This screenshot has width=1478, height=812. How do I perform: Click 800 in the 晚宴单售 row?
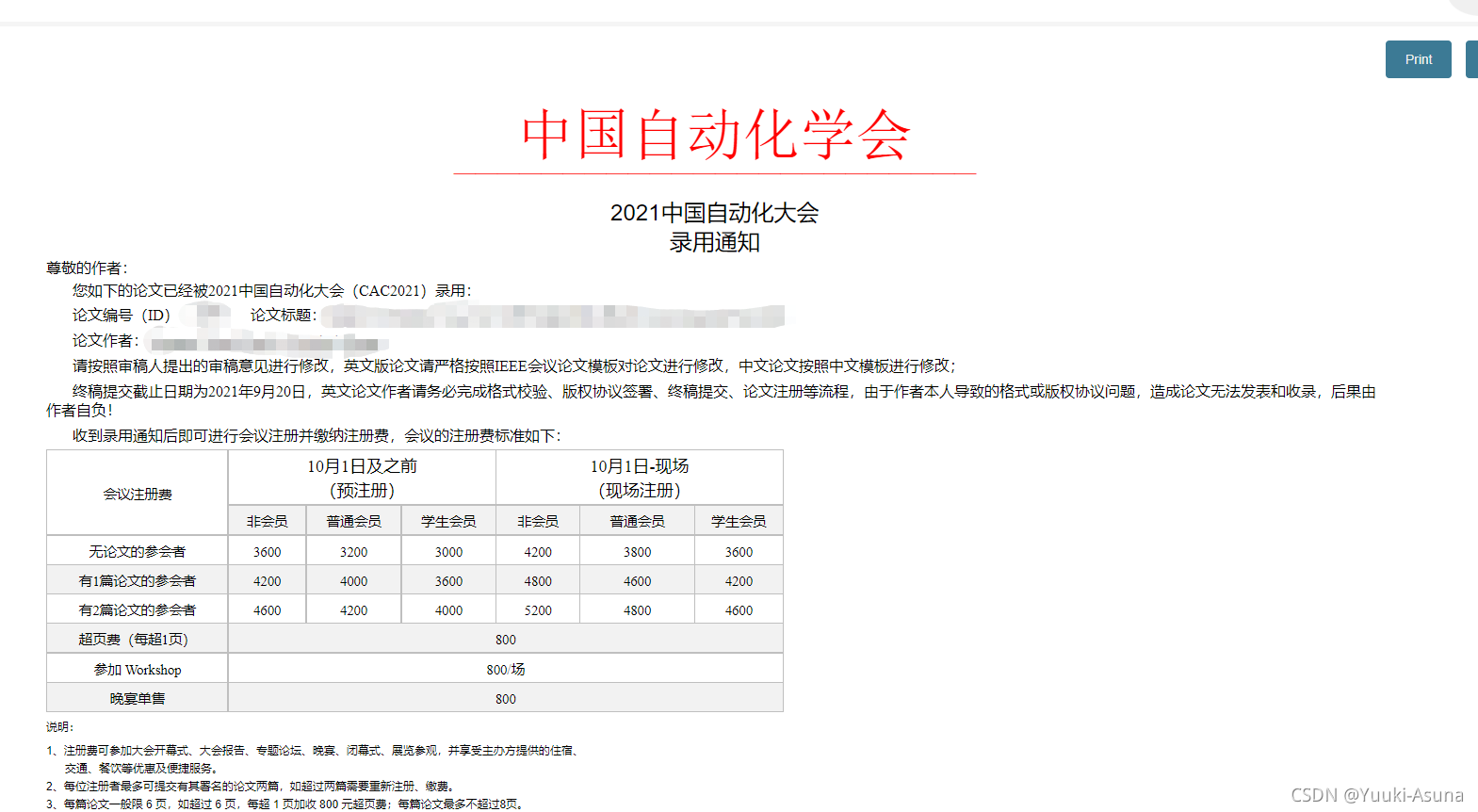point(506,698)
